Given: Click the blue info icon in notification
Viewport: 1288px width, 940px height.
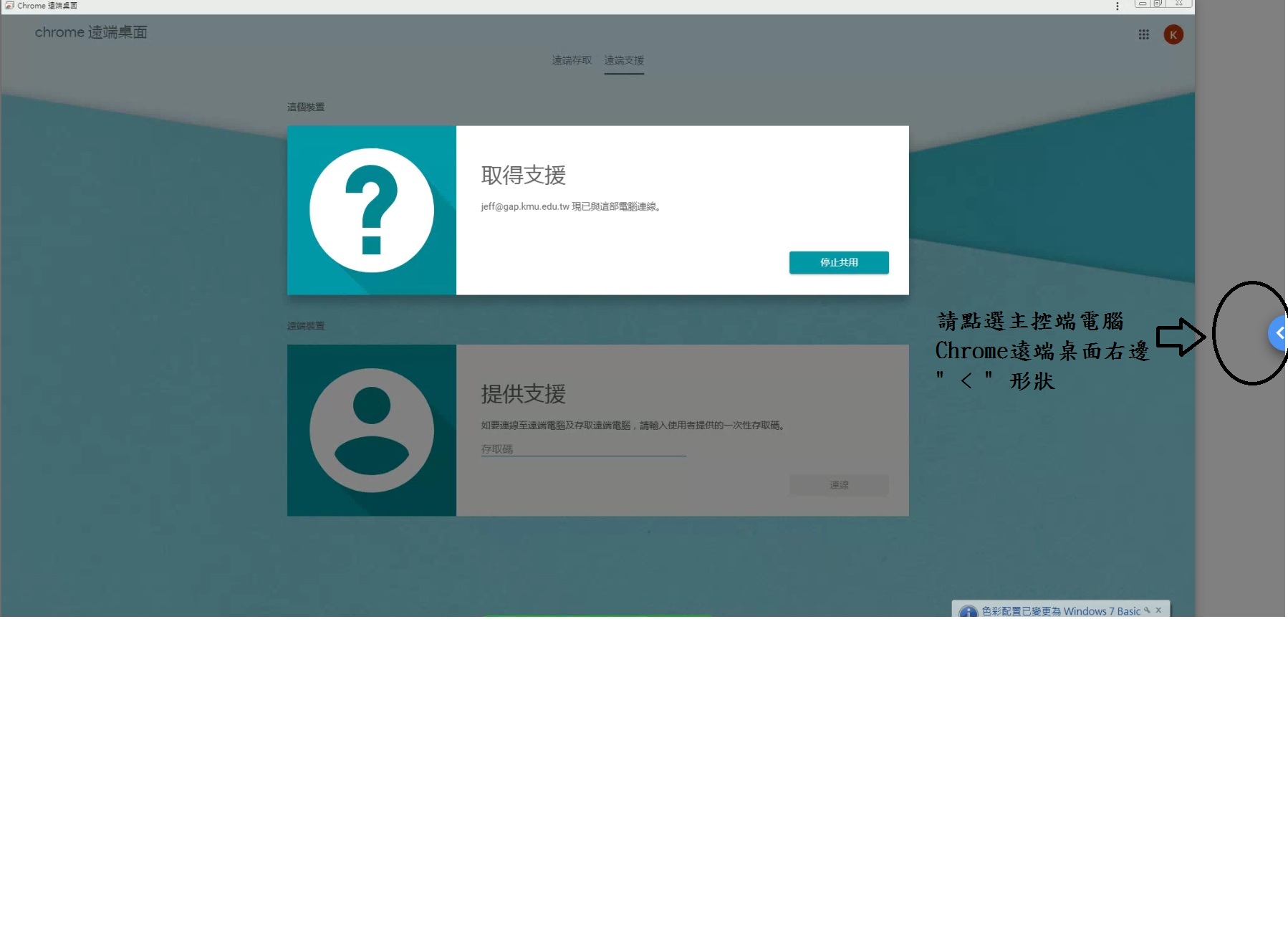Looking at the screenshot, I should (969, 612).
